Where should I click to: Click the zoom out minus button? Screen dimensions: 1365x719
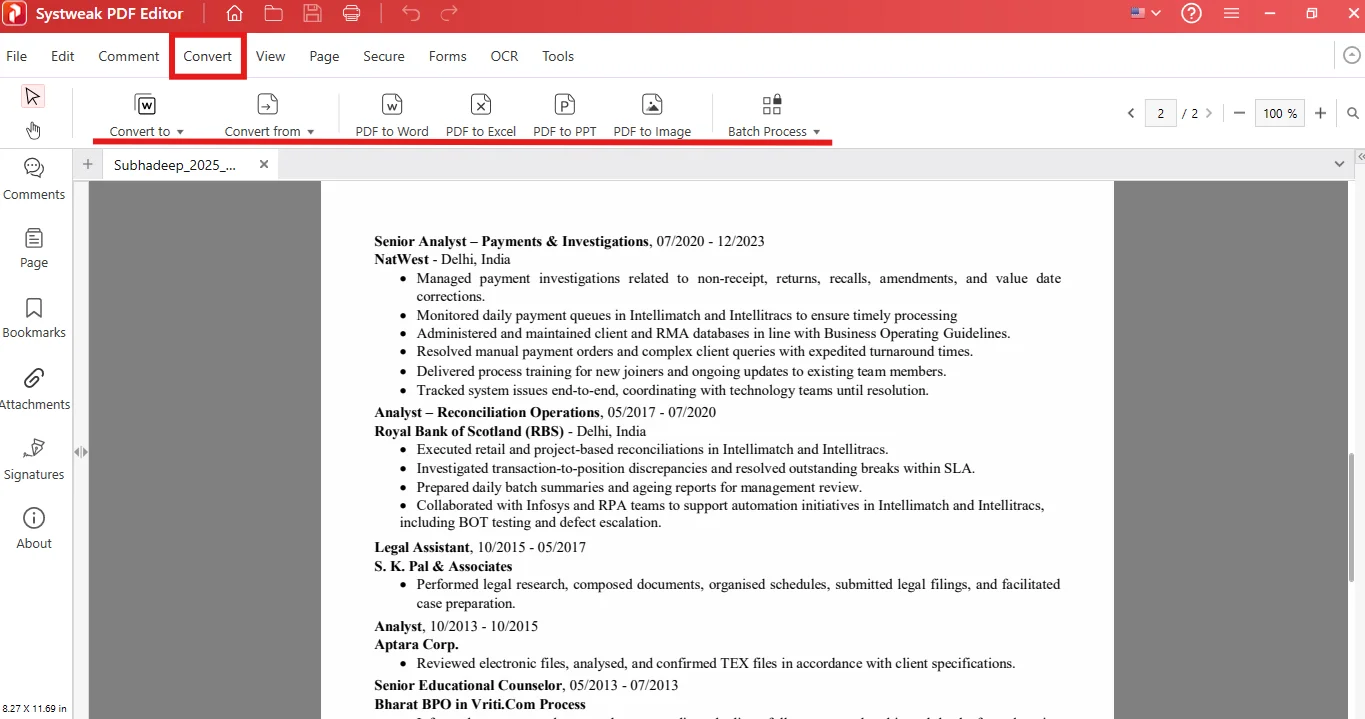1240,113
